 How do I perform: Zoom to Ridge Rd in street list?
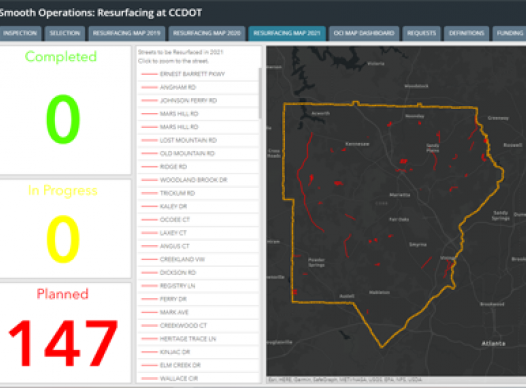point(198,167)
